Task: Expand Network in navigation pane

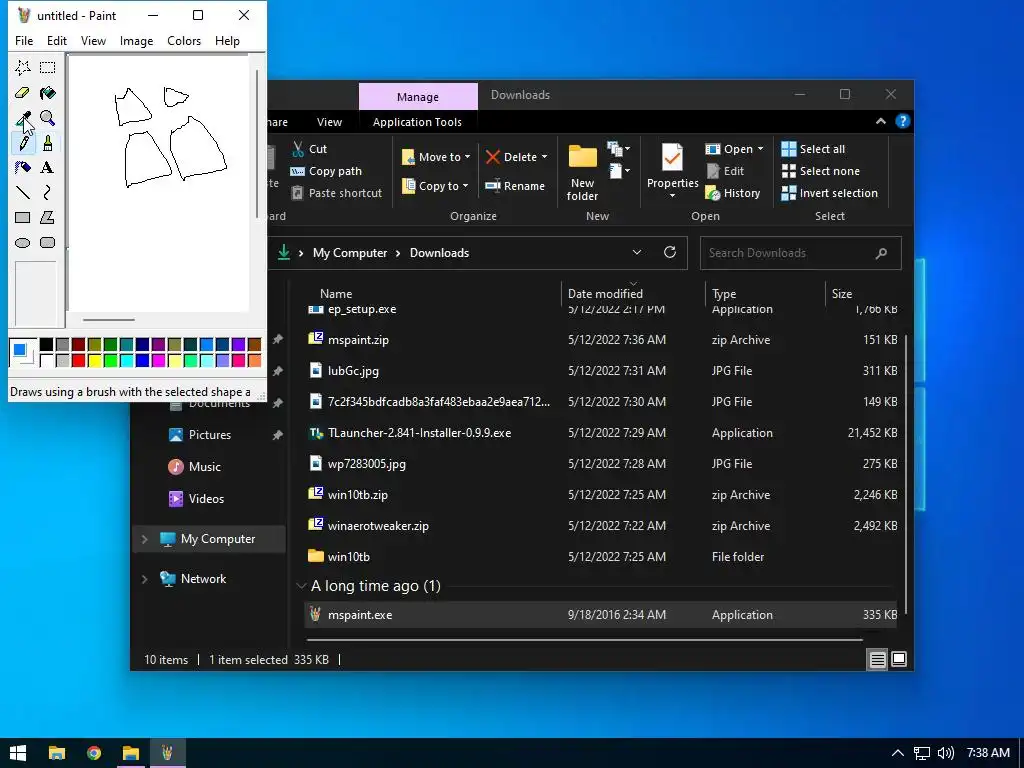Action: (144, 579)
